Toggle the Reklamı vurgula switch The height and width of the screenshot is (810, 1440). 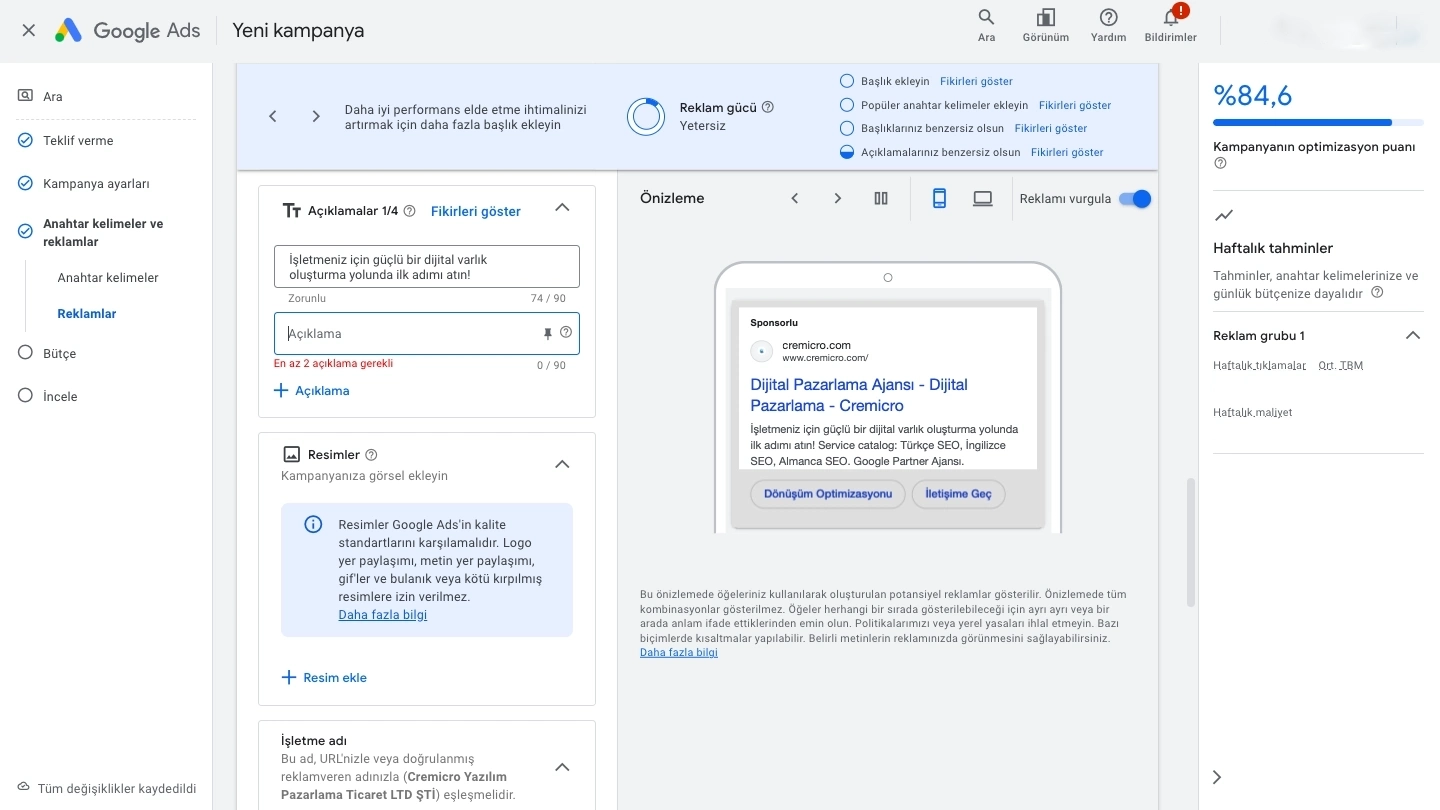(x=1135, y=198)
